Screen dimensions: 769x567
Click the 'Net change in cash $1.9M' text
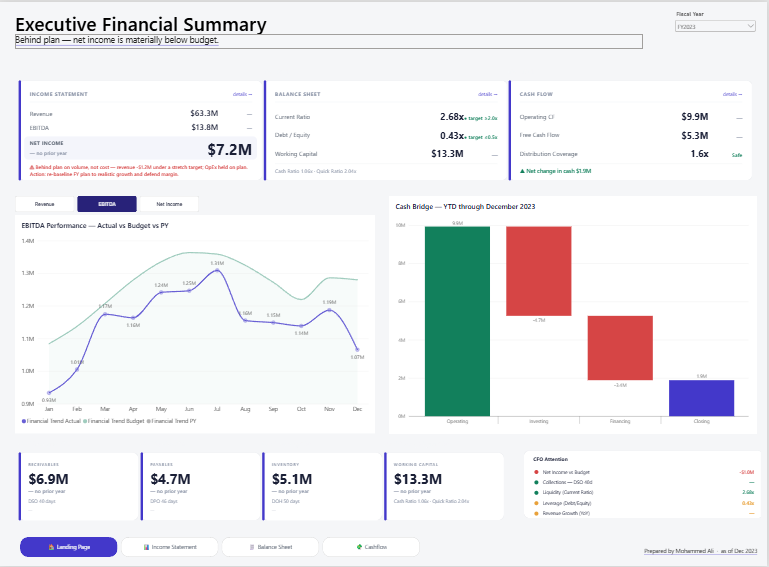[559, 171]
